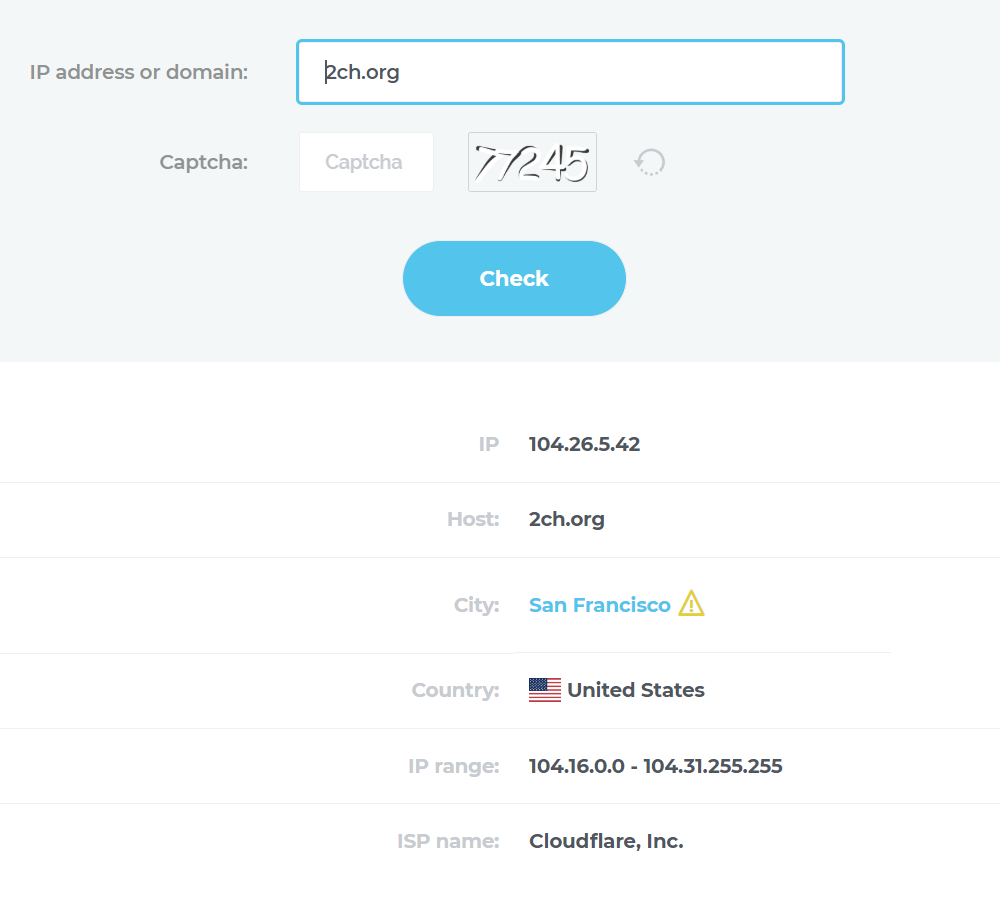Click the "ISP name:" row label

pyautogui.click(x=448, y=841)
